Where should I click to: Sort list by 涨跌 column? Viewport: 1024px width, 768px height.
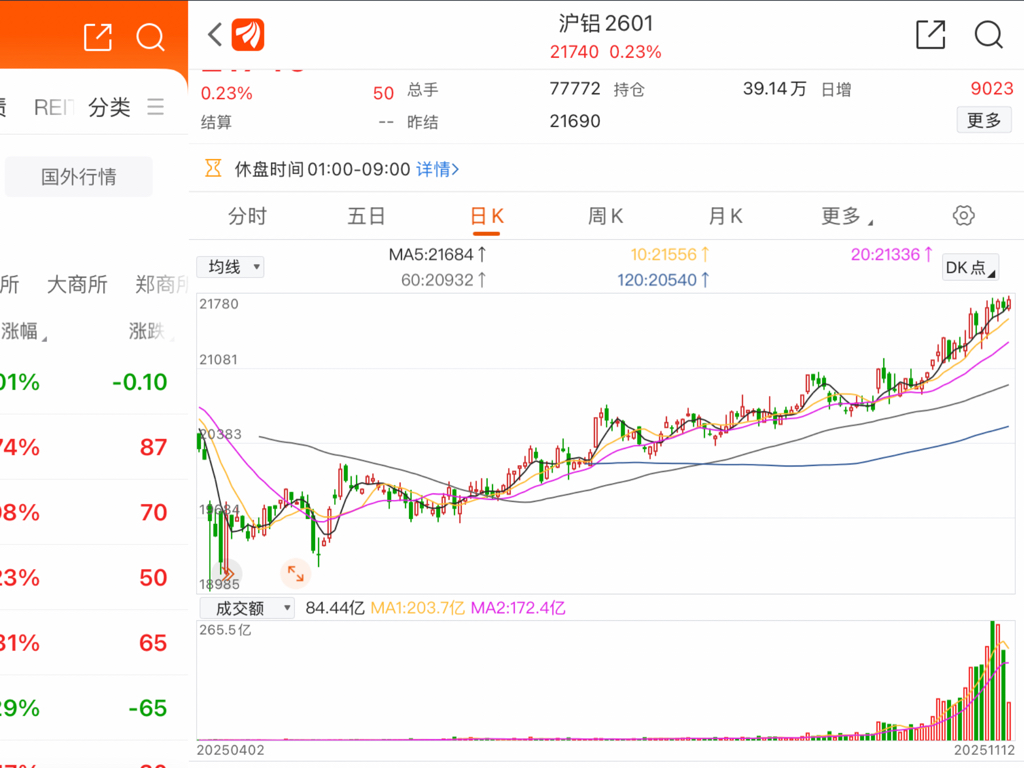151,331
